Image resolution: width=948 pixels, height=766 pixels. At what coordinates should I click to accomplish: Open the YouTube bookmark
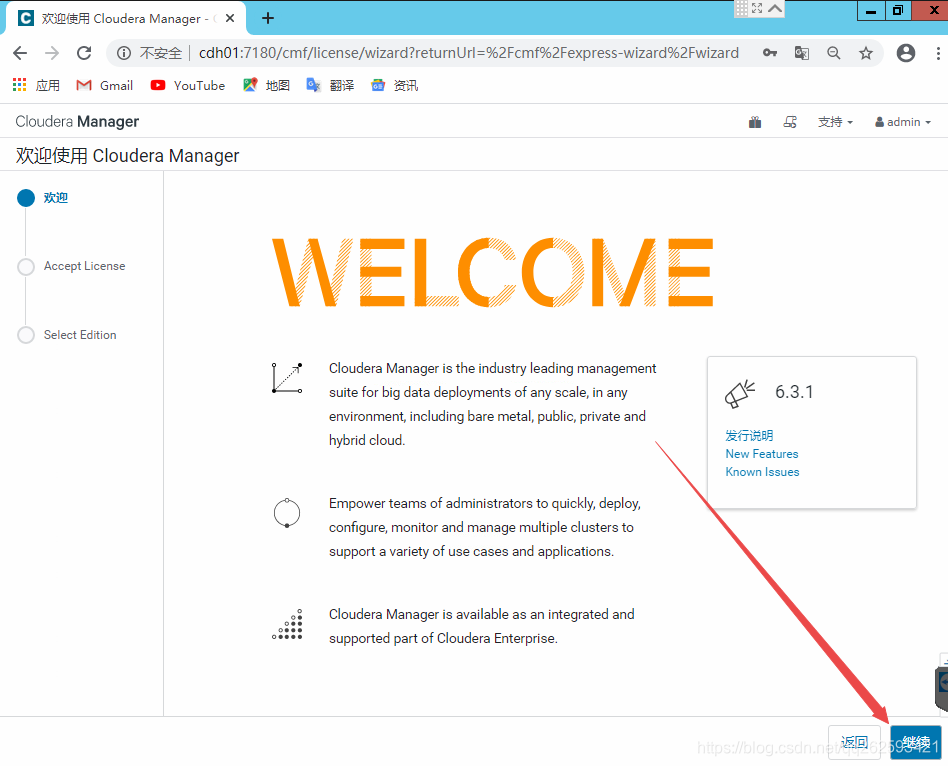coord(188,85)
